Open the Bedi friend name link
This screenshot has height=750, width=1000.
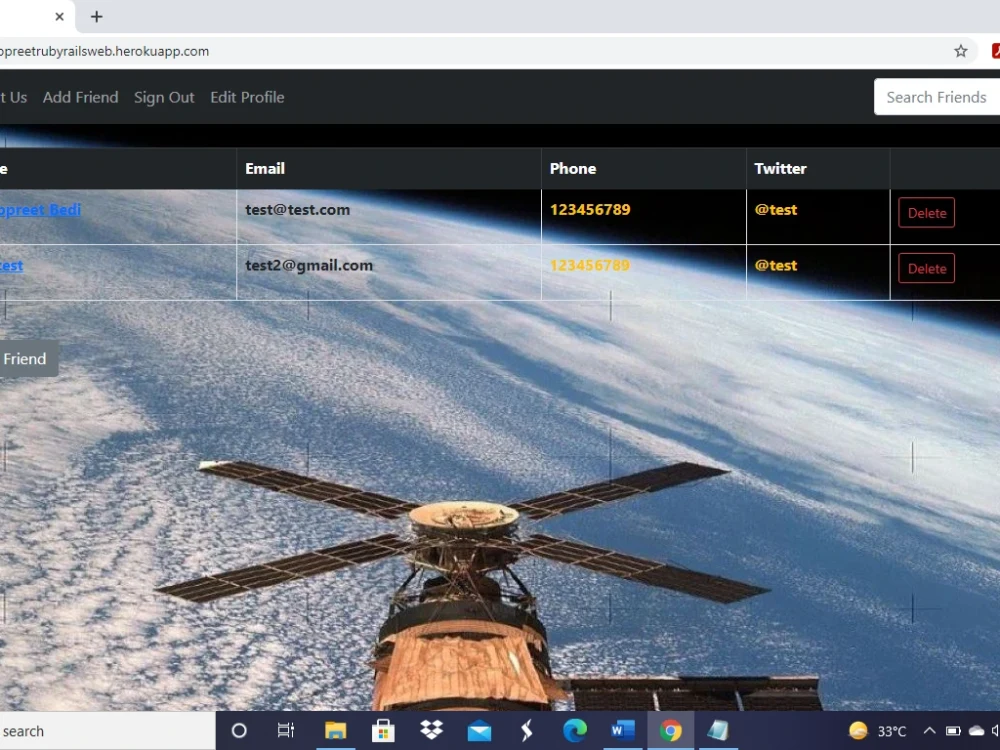40,210
